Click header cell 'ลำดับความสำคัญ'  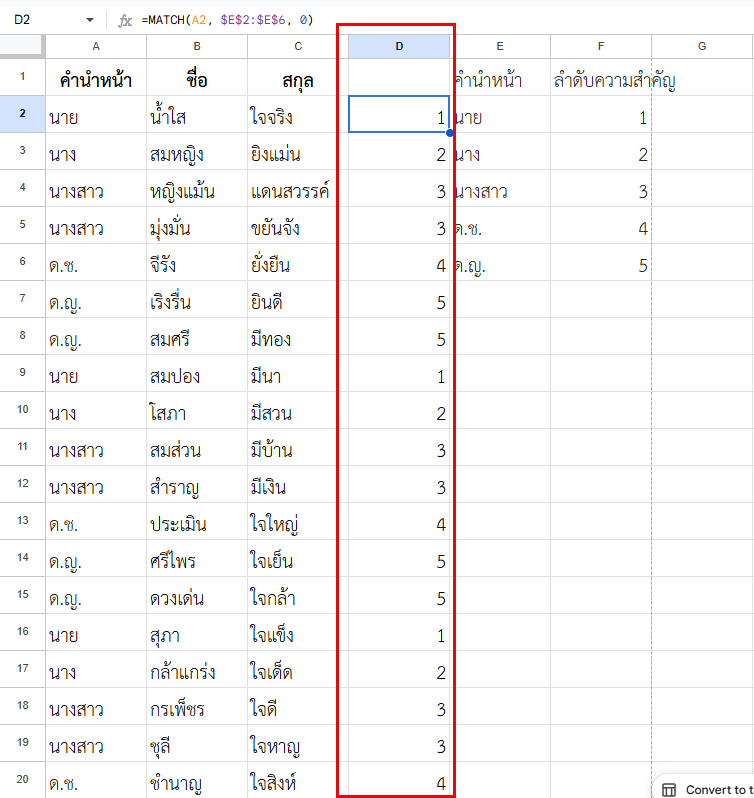point(601,77)
